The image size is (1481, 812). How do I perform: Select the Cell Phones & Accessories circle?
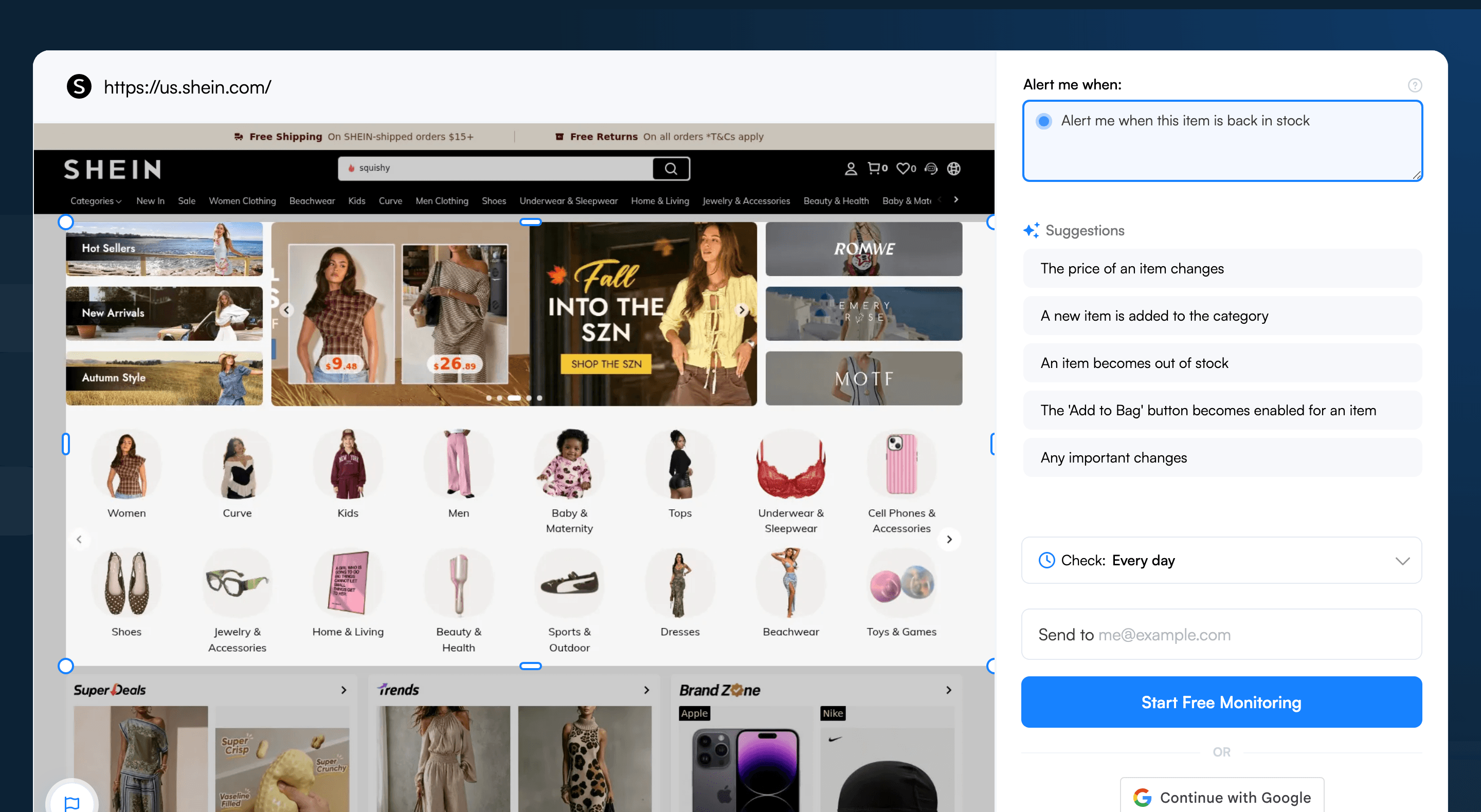coord(901,464)
